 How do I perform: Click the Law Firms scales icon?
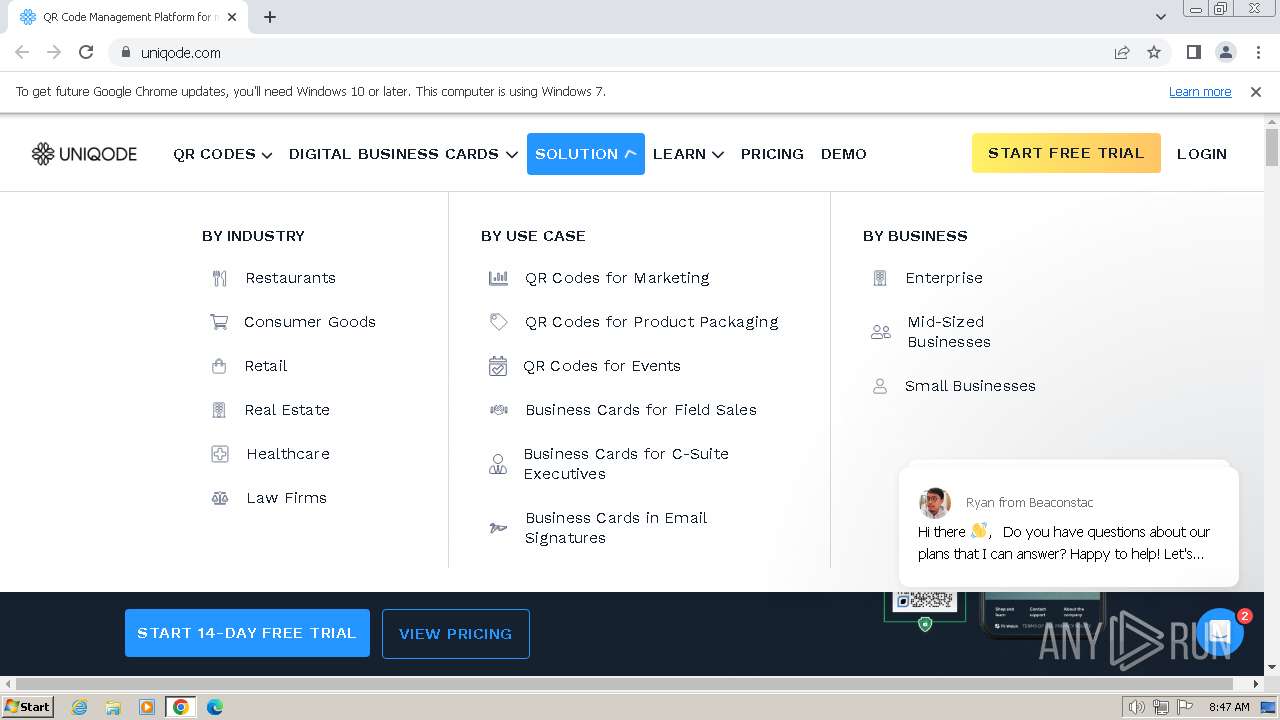point(220,498)
